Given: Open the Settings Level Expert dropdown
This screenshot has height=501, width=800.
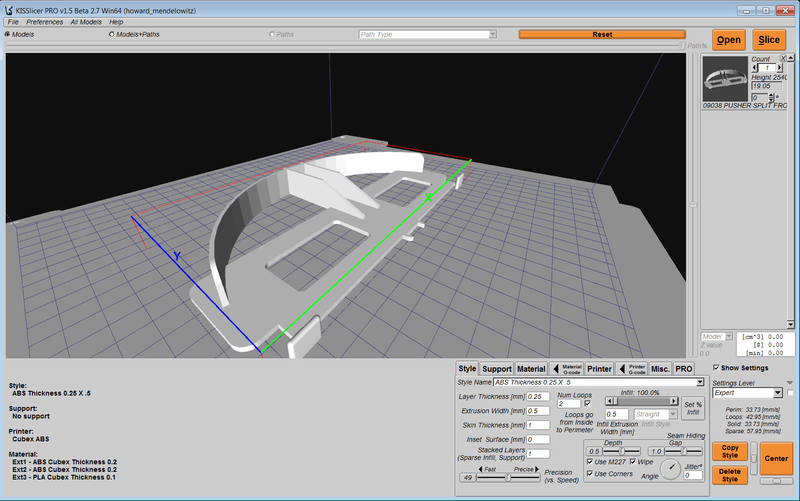Looking at the screenshot, I should click(747, 393).
